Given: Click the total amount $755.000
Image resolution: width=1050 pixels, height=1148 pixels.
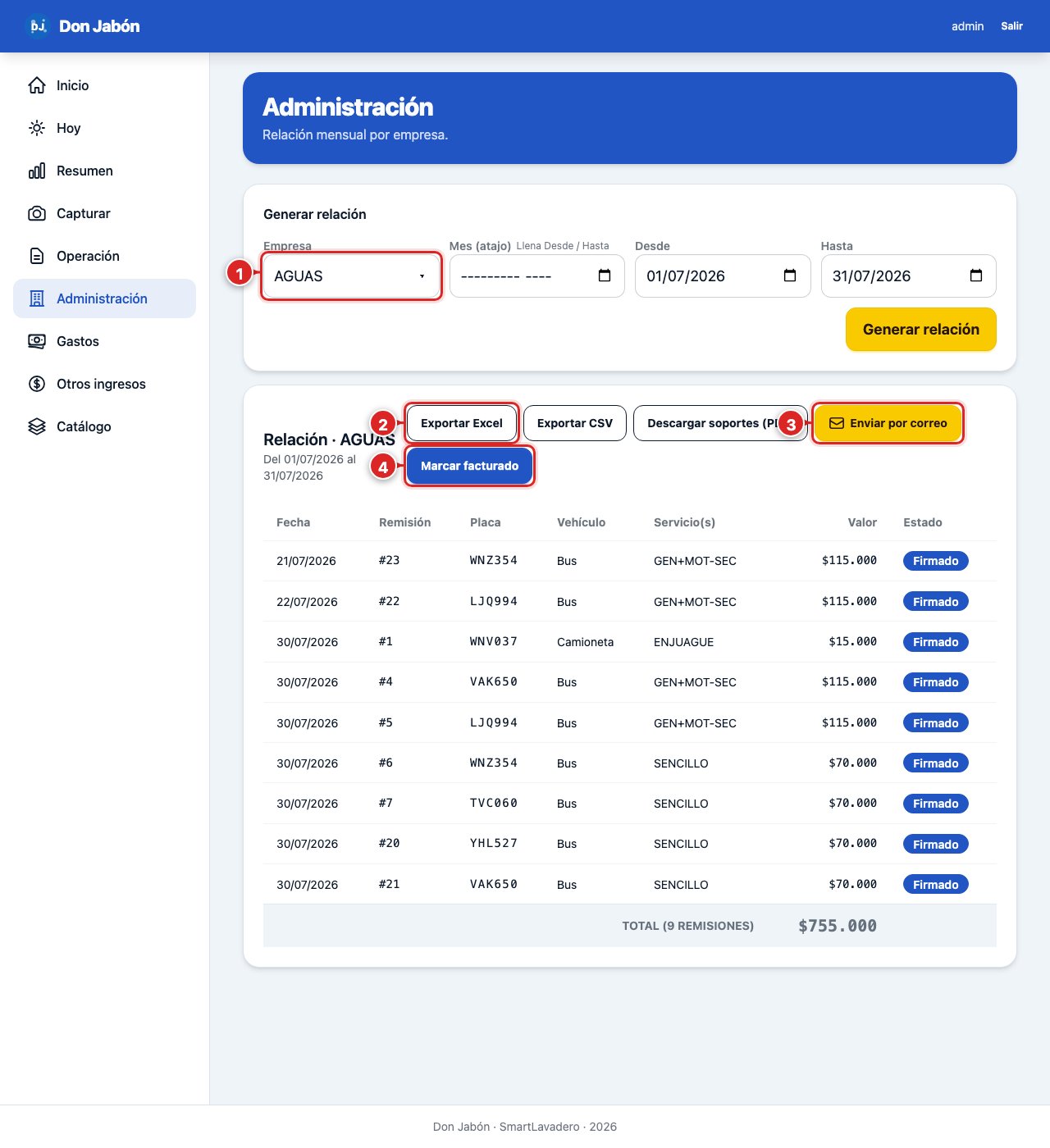Looking at the screenshot, I should pyautogui.click(x=838, y=926).
